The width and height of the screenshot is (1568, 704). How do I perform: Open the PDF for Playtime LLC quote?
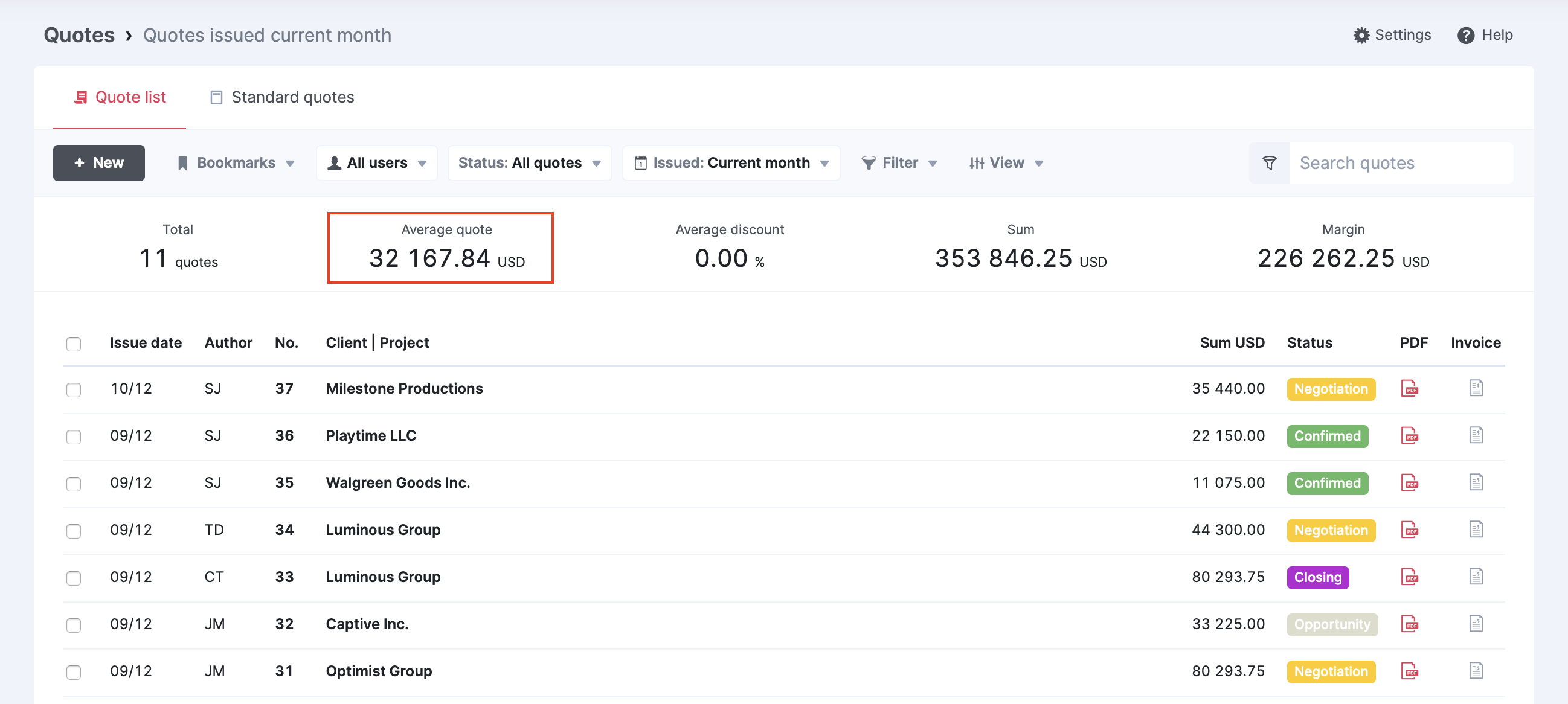(x=1409, y=435)
